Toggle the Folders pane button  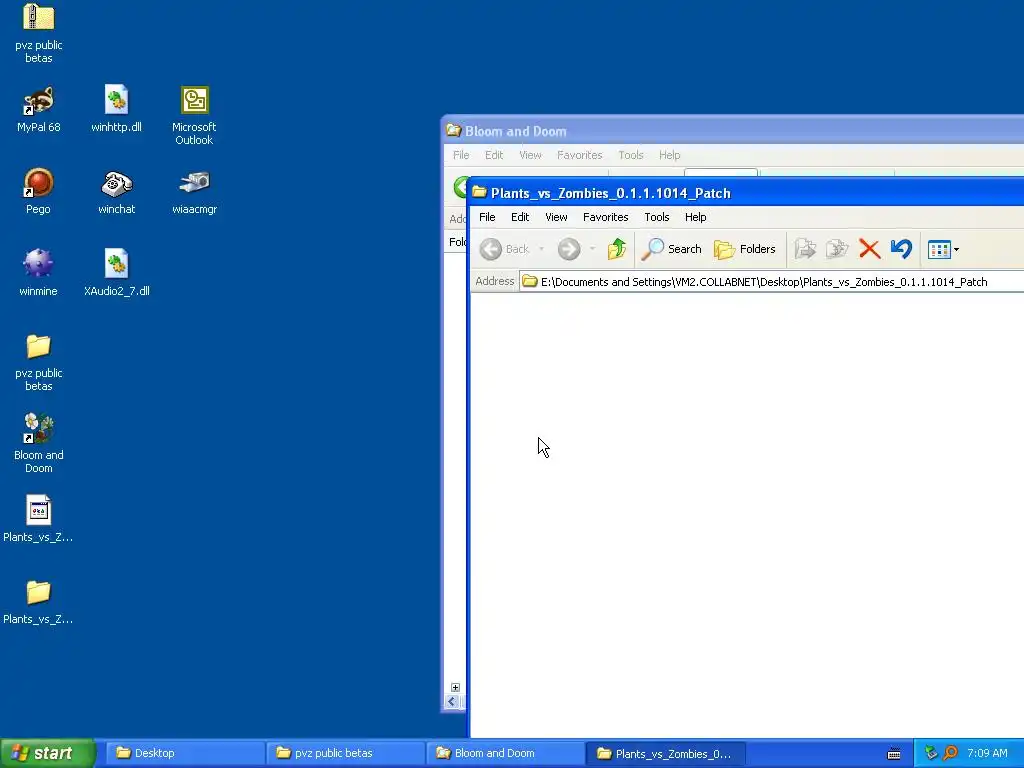(744, 249)
